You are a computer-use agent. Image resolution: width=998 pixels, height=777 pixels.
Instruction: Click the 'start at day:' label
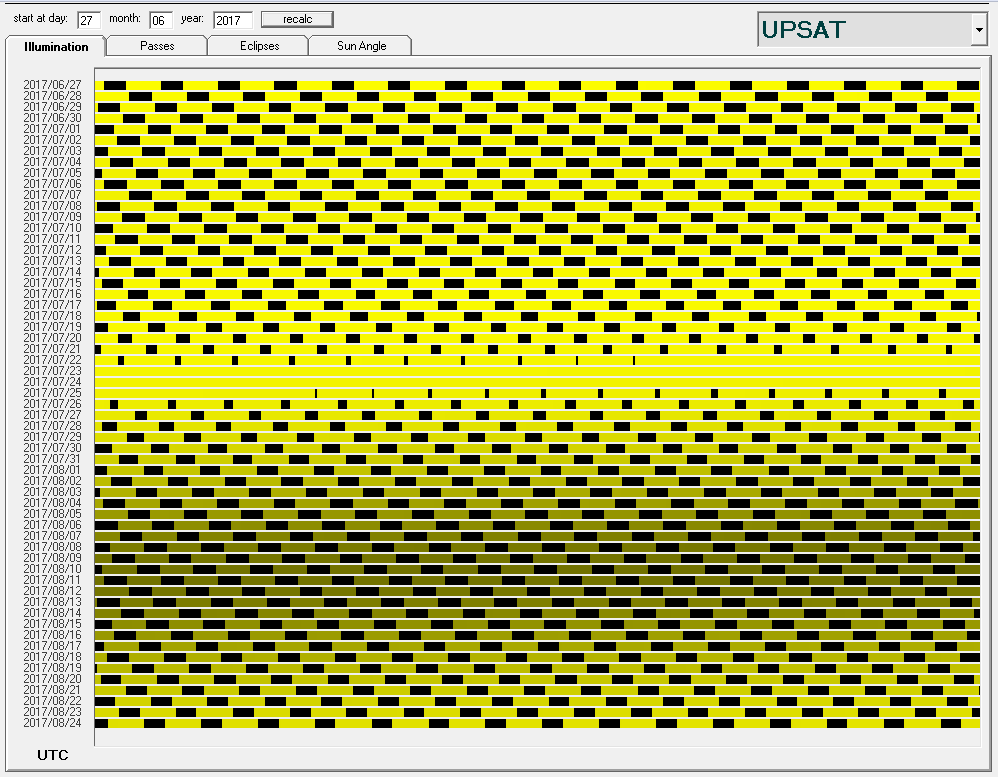(40, 18)
